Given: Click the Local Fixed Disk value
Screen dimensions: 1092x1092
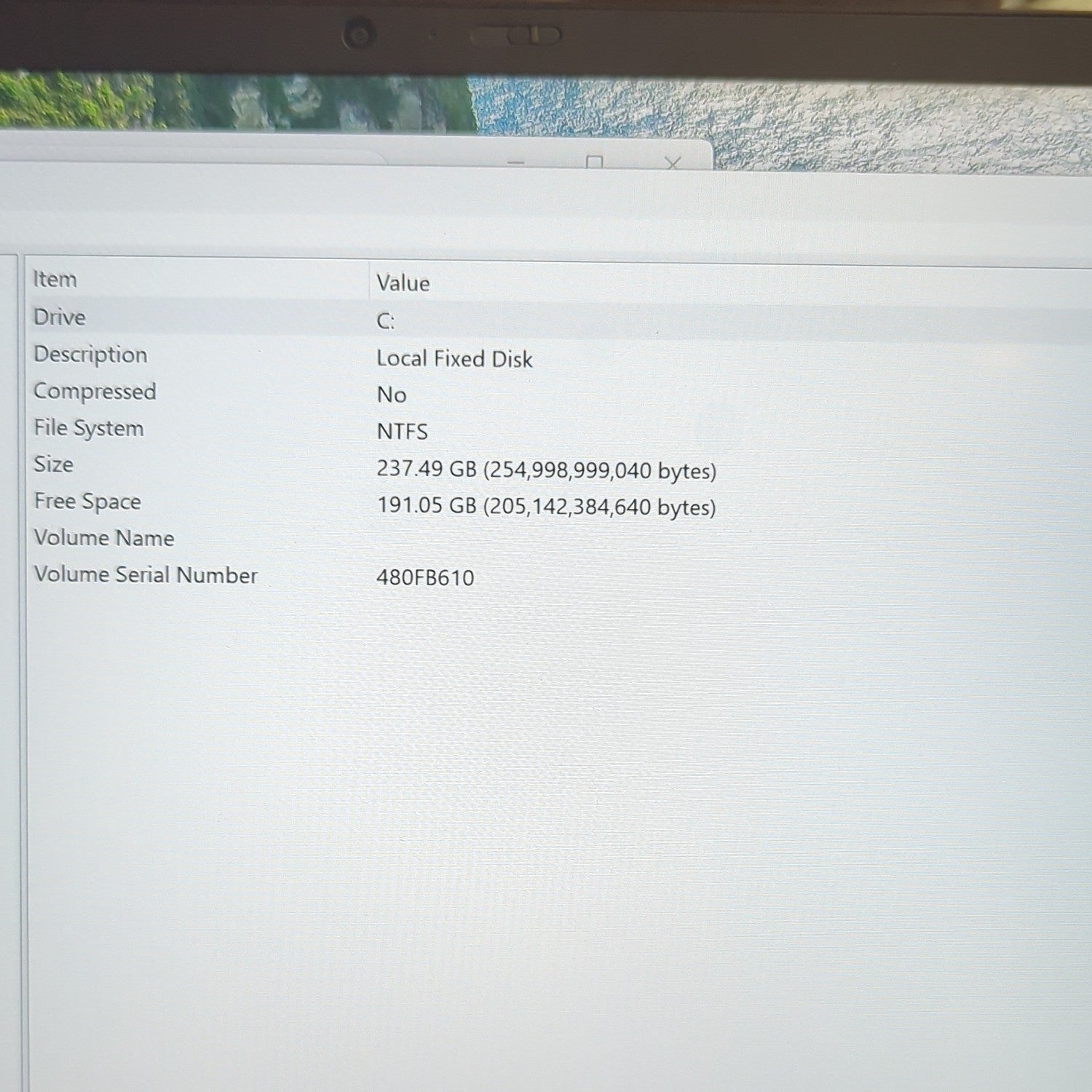Looking at the screenshot, I should (x=454, y=359).
